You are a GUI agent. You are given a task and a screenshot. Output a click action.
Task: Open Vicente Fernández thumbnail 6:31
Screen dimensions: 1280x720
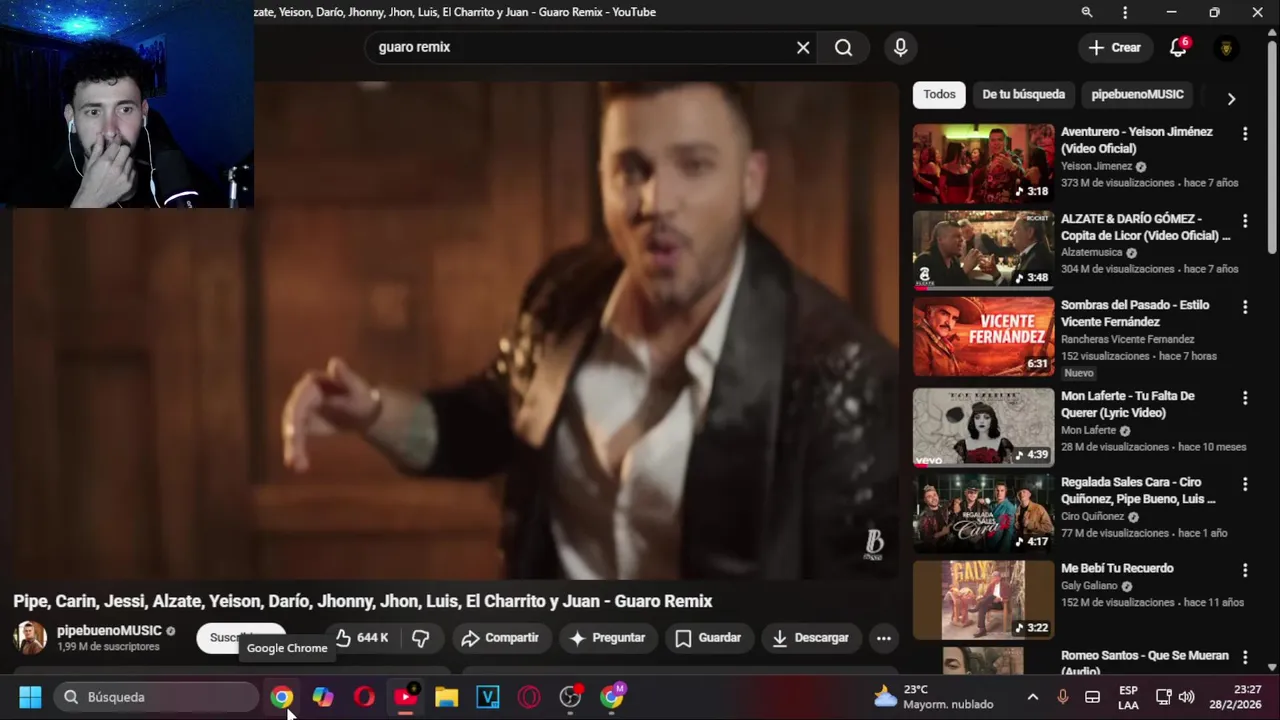pyautogui.click(x=983, y=337)
